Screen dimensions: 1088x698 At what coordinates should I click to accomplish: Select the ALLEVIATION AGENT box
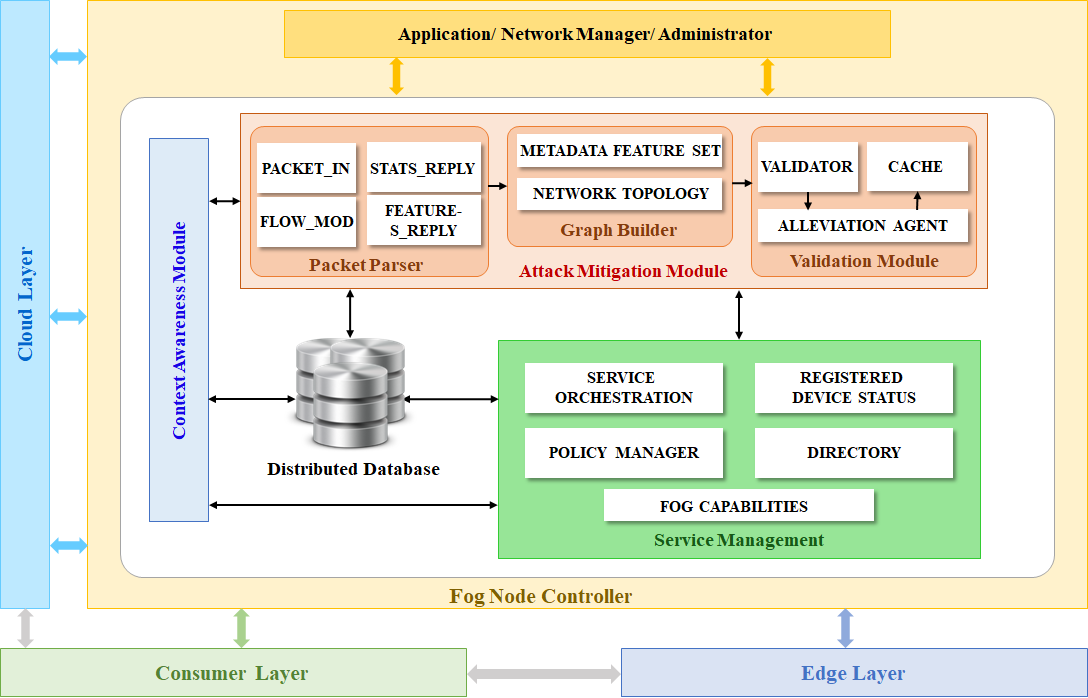862,225
